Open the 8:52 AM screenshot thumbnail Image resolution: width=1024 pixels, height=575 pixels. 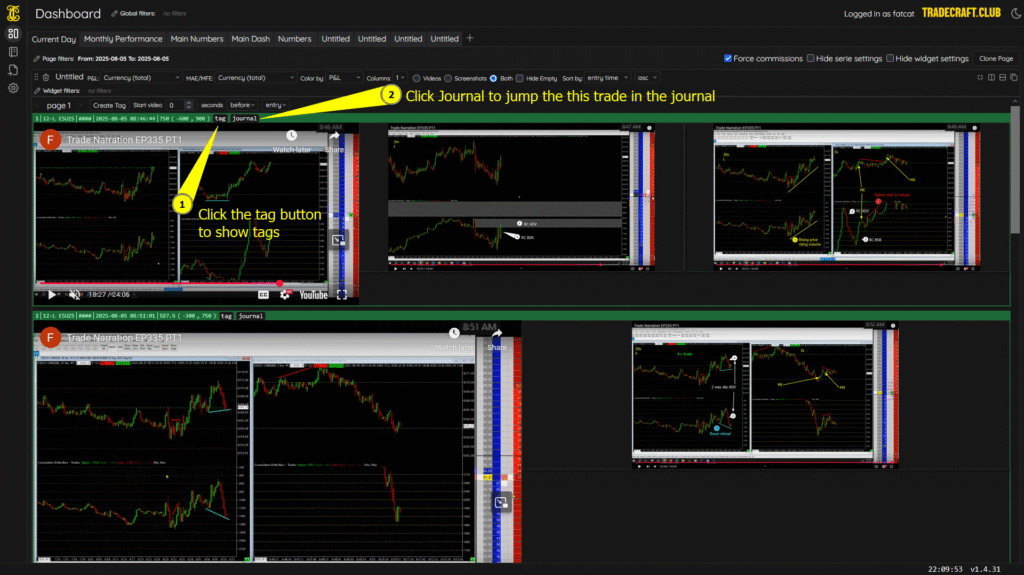point(765,395)
